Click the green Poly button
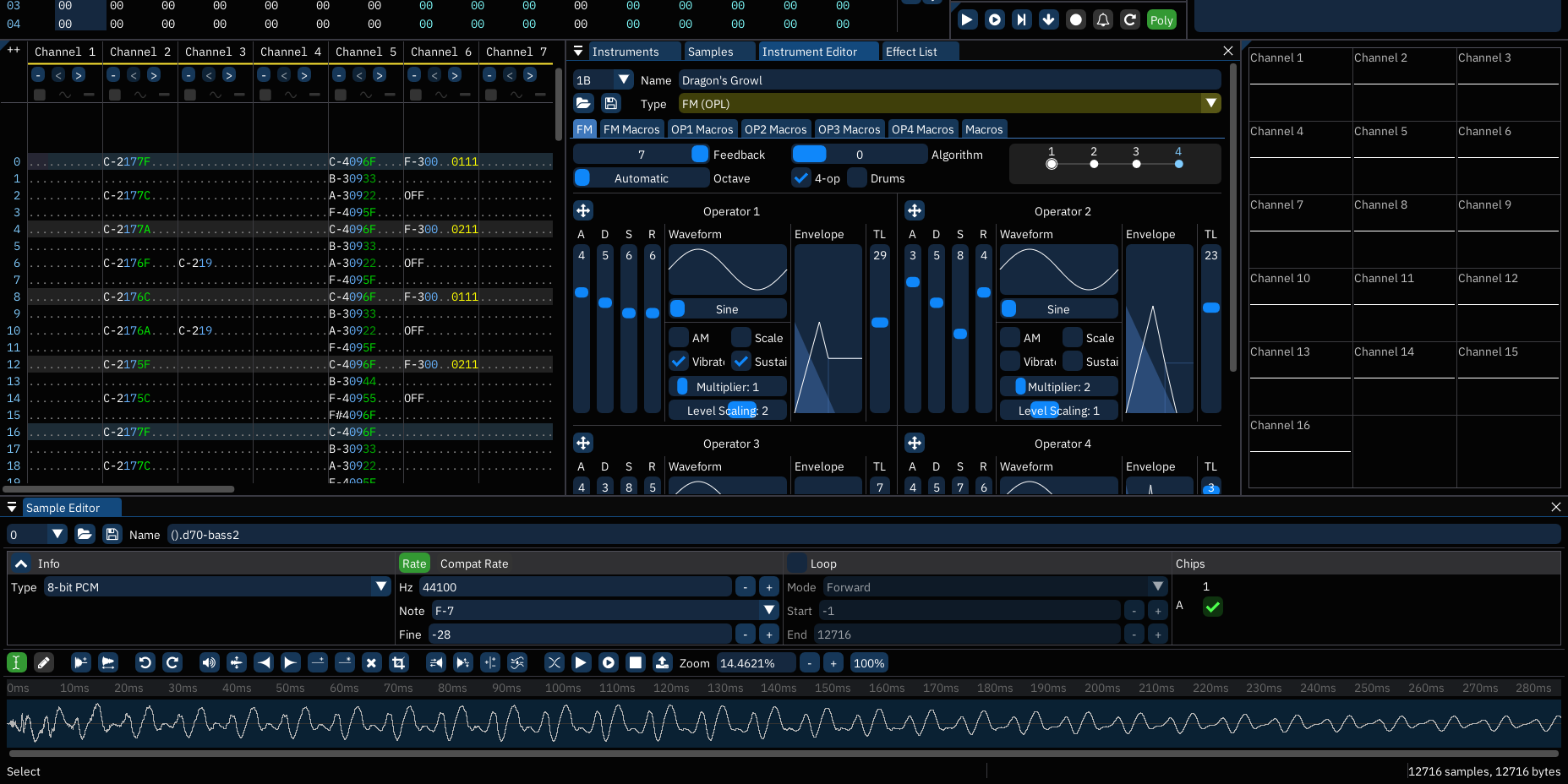 tap(1161, 19)
